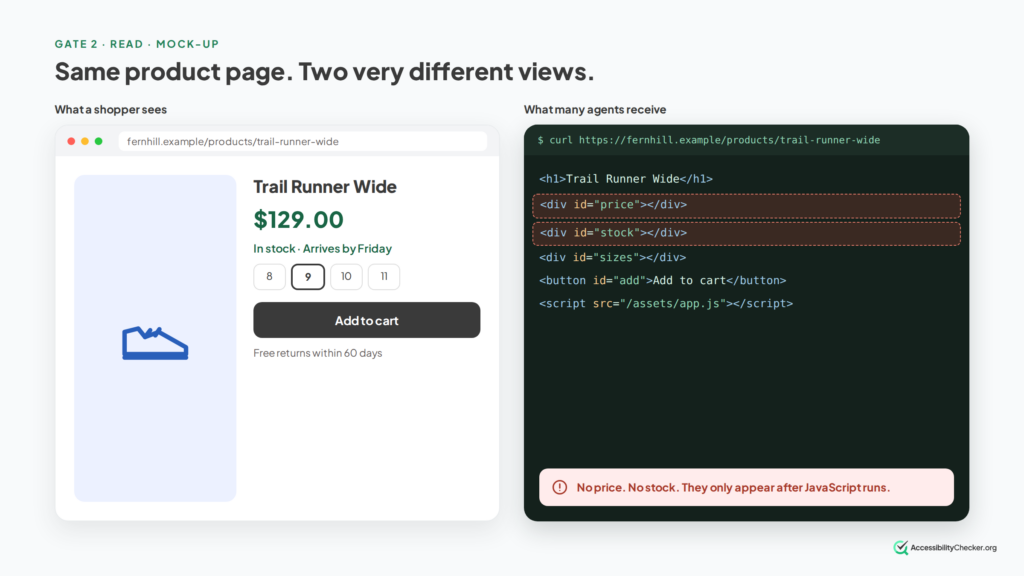Click the Trail Runner Wide product title

pos(325,187)
